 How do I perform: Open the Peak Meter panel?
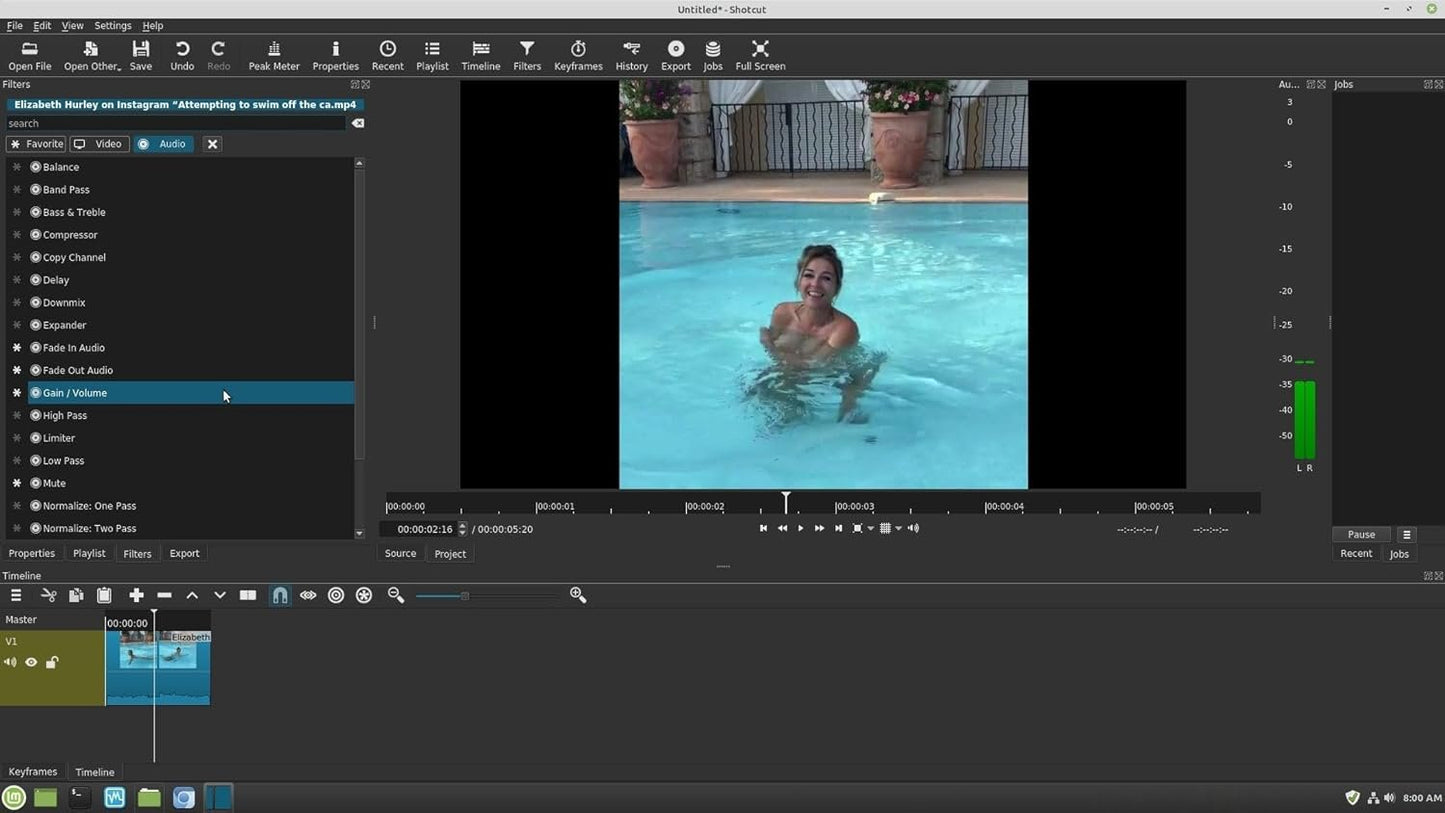click(273, 56)
